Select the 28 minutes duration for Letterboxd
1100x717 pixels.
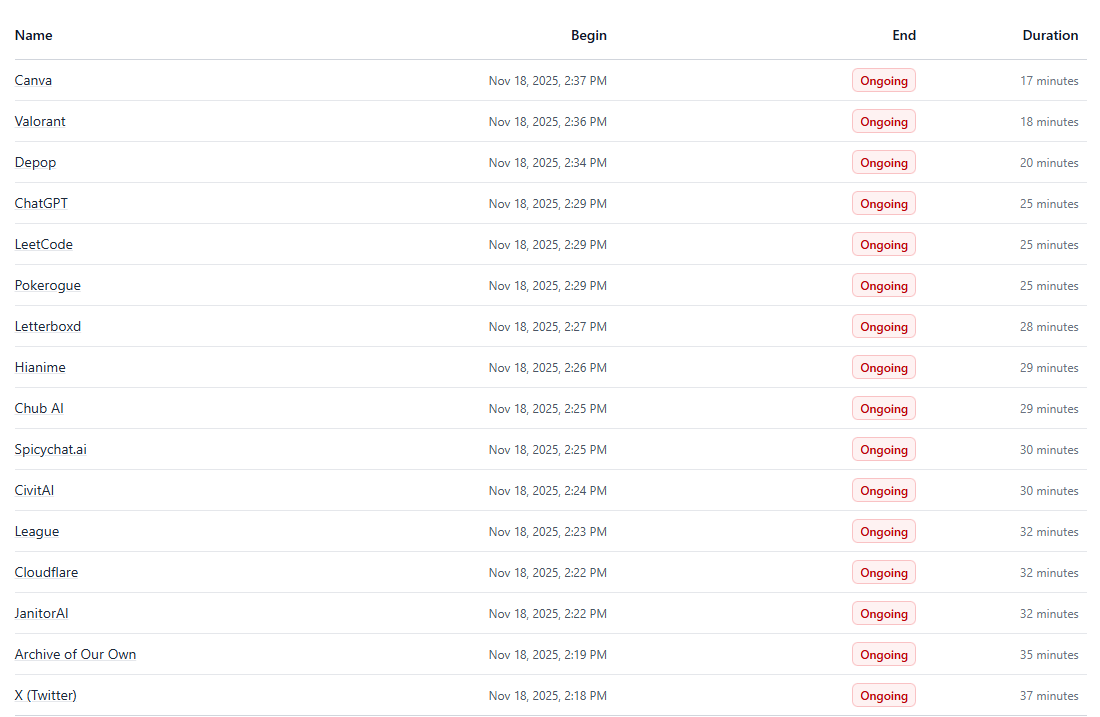1049,326
